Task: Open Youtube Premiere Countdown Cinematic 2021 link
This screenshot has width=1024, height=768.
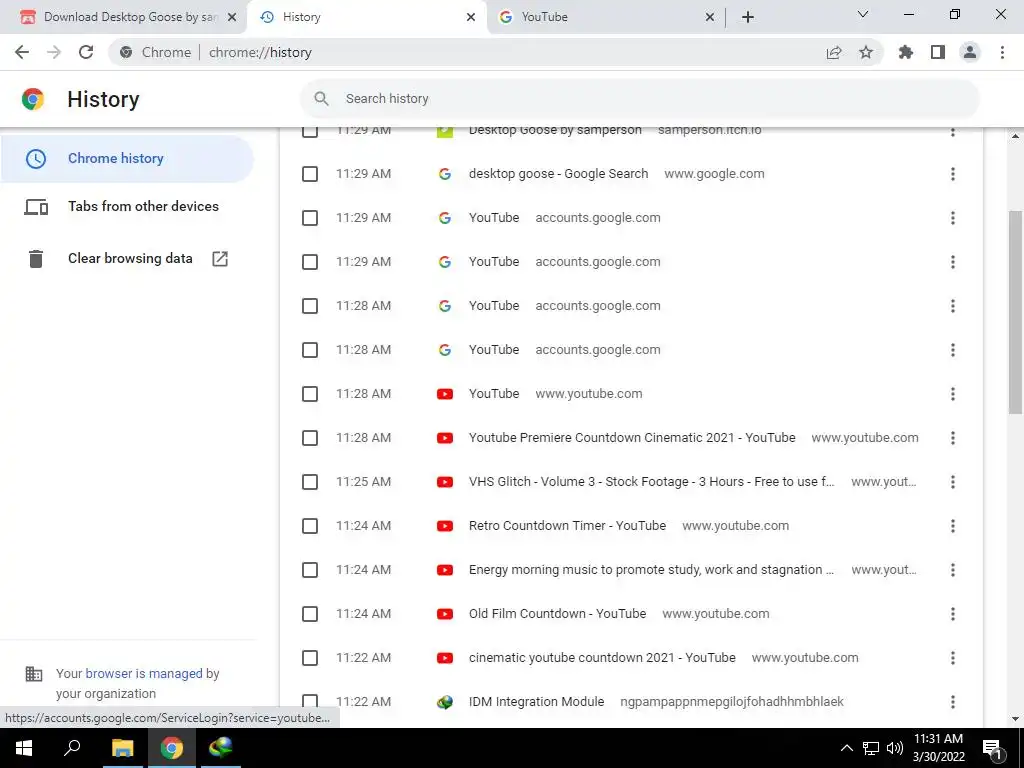Action: pyautogui.click(x=632, y=438)
